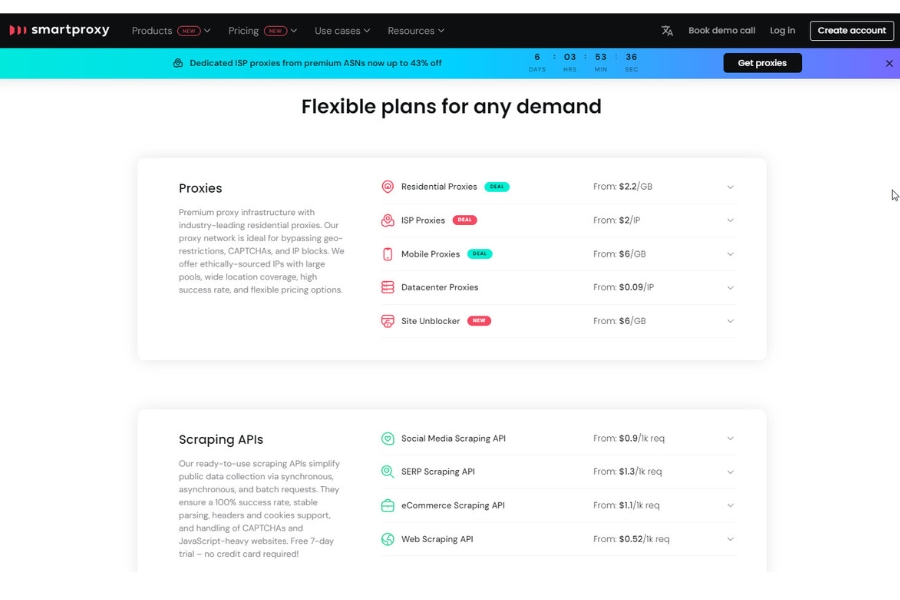The height and width of the screenshot is (600, 900).
Task: Click the Dedicated ISP proxies banner text
Action: coord(316,63)
